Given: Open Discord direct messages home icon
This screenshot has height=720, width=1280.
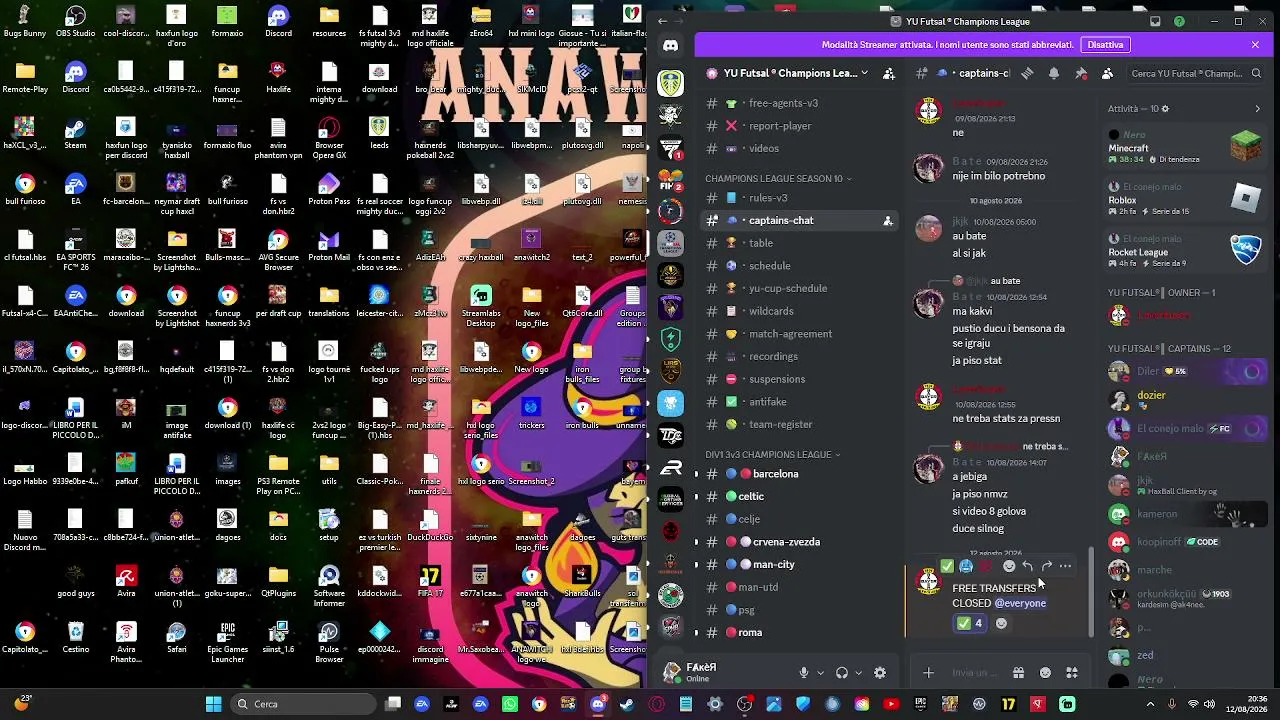Looking at the screenshot, I should click(670, 46).
